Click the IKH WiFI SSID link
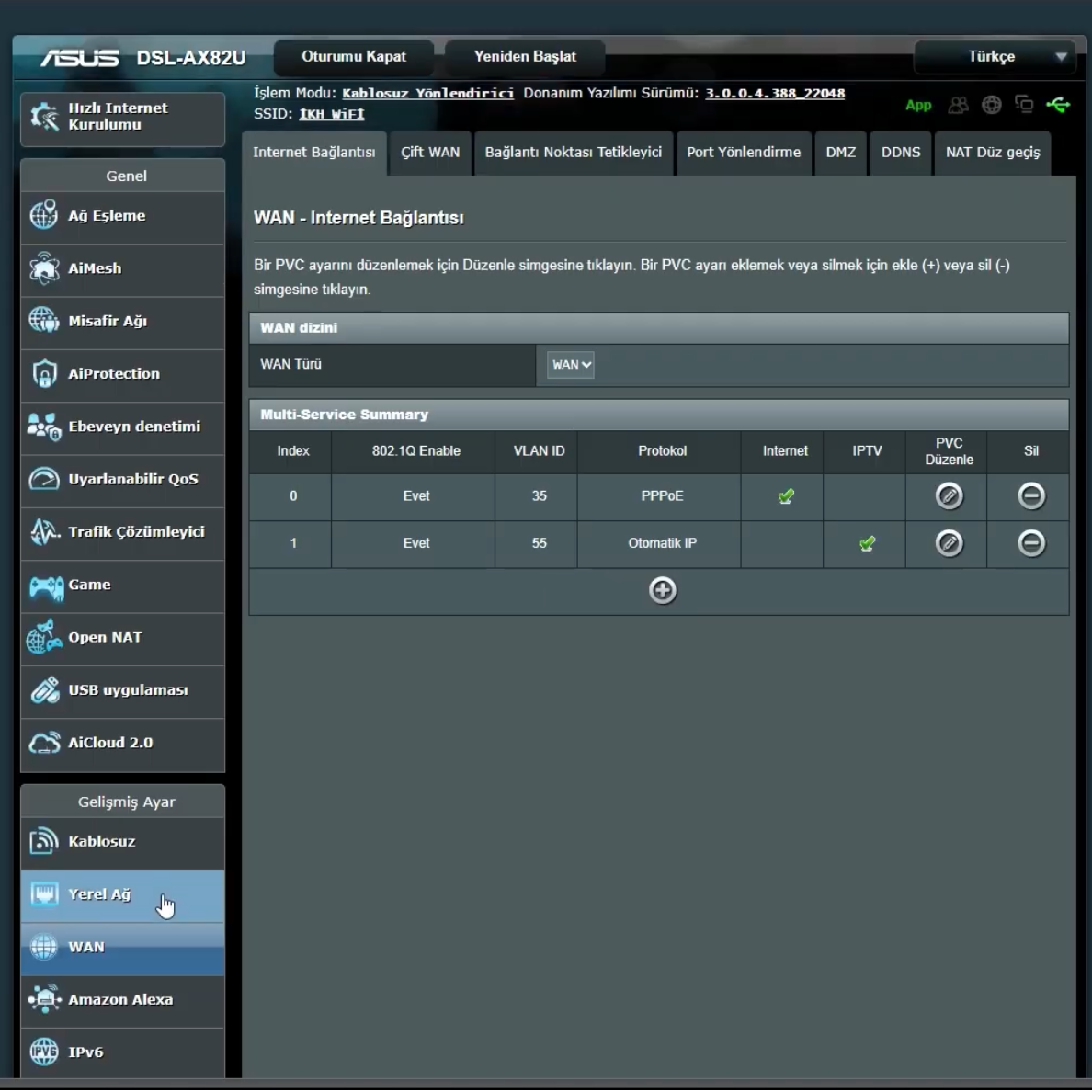The width and height of the screenshot is (1092, 1092). (331, 114)
